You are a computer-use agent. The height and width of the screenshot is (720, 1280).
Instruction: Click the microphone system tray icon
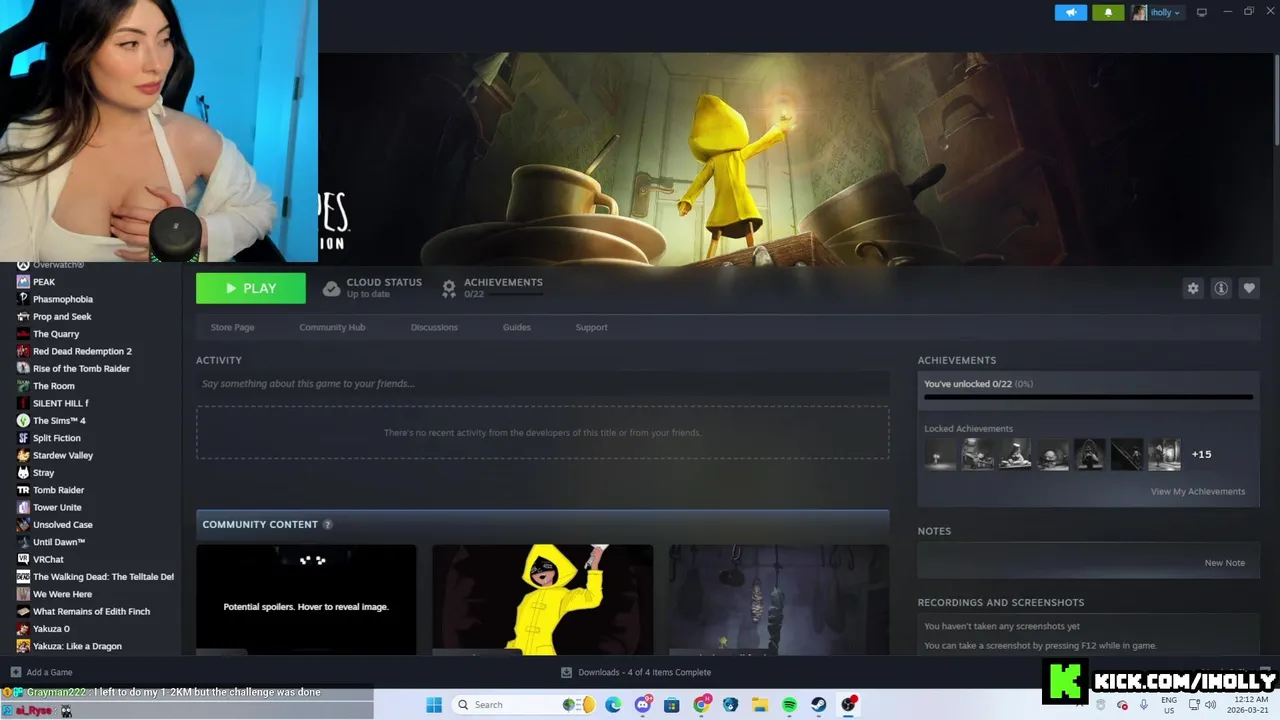pos(1144,705)
